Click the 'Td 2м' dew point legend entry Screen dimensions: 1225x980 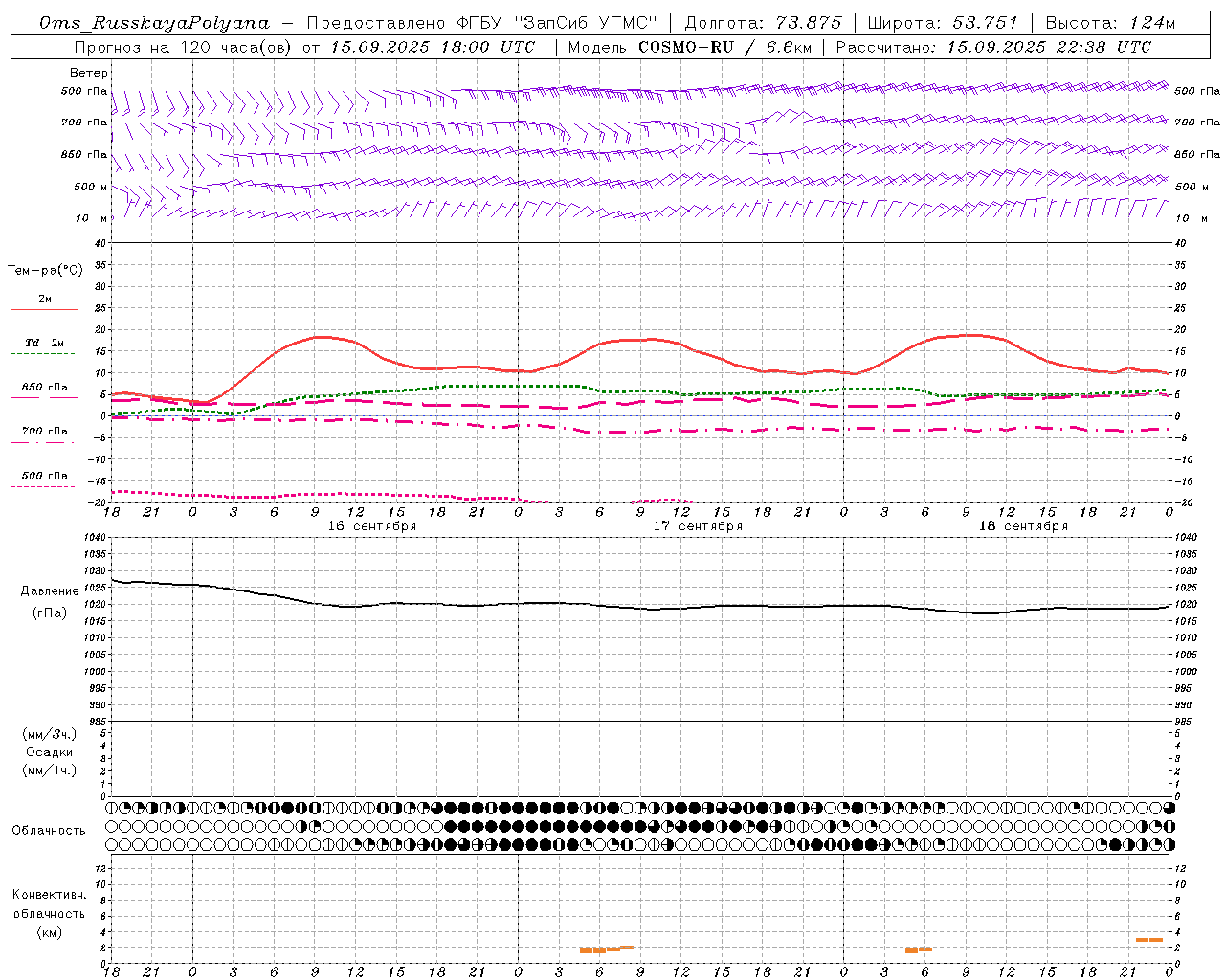(44, 343)
